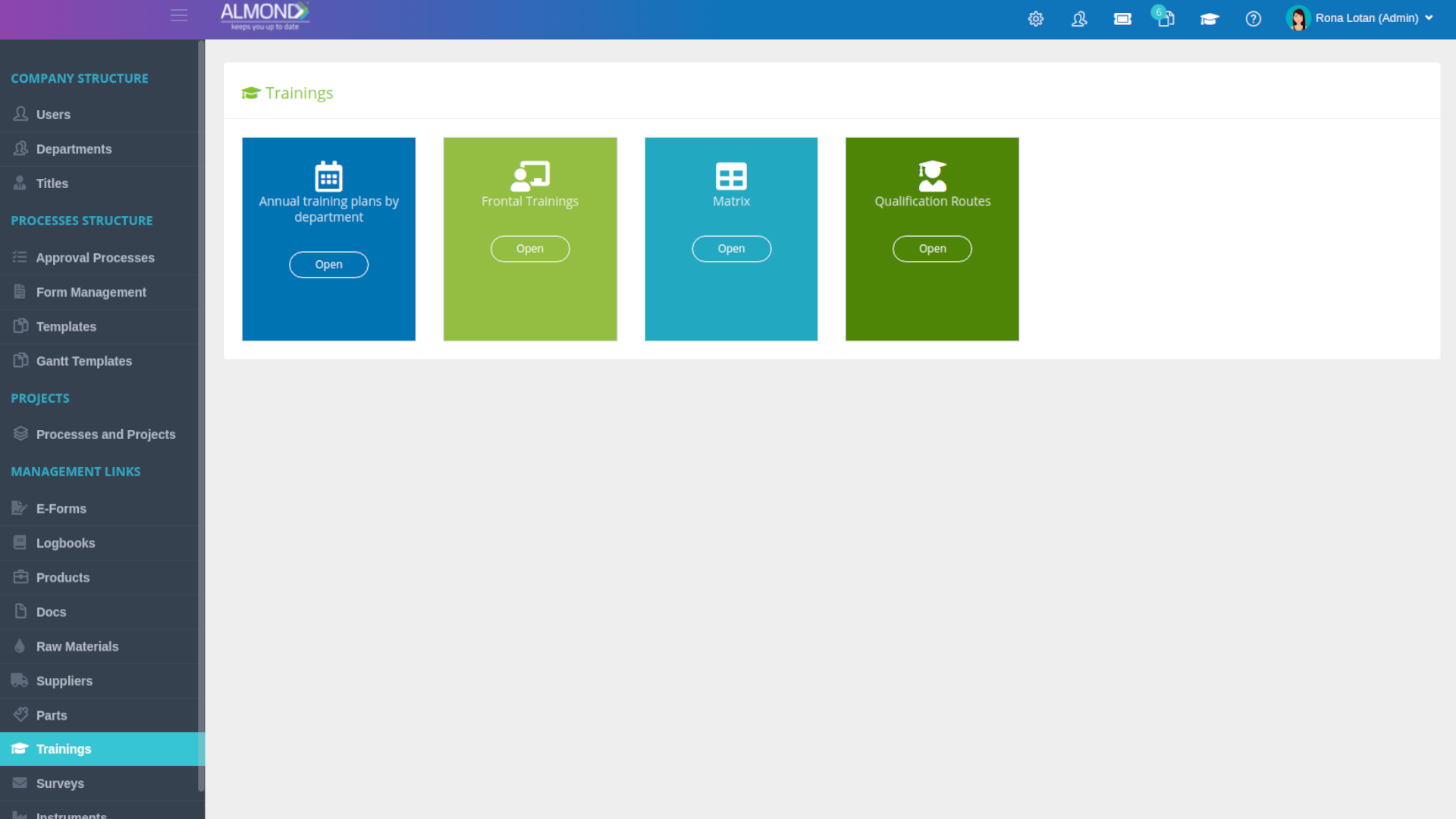
Task: Open the Matrix card
Action: [x=731, y=249]
